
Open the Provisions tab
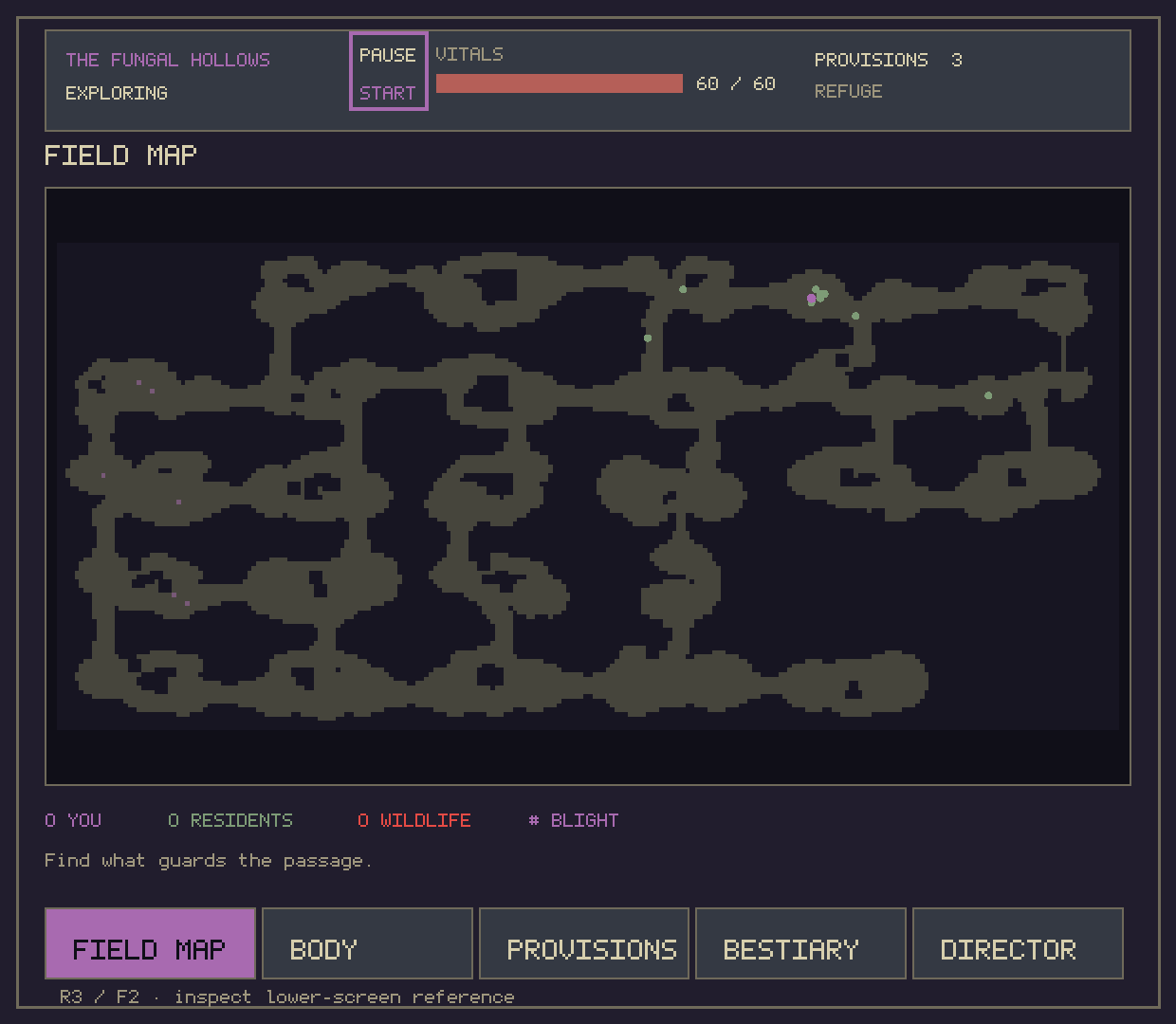pos(584,943)
